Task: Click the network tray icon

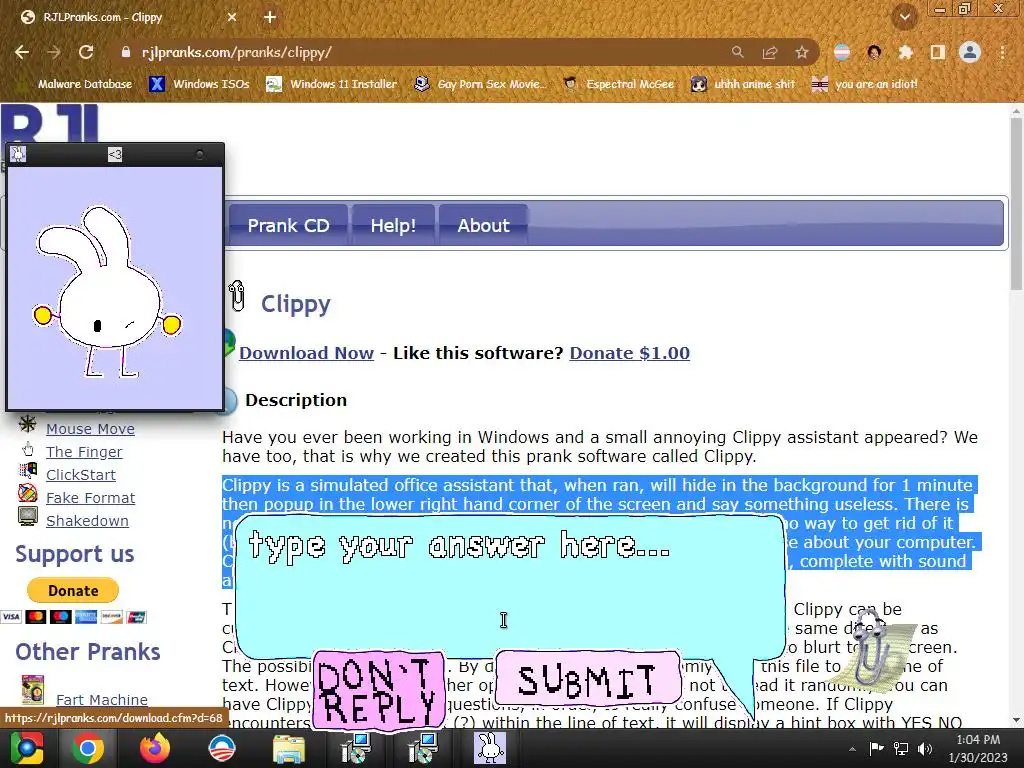Action: [901, 748]
